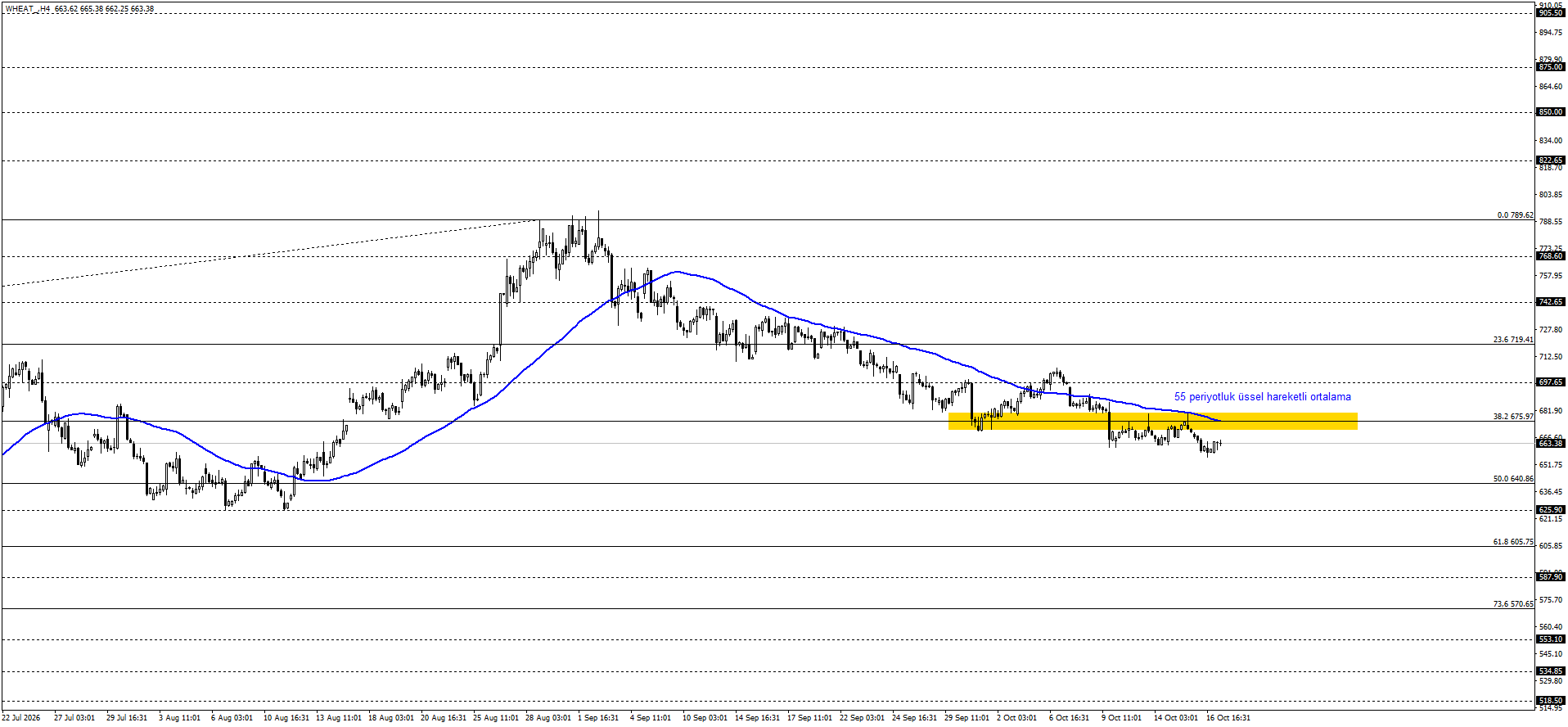1568x727 pixels.
Task: Click the '1 Sep 16:31' time axis label
Action: tap(598, 718)
